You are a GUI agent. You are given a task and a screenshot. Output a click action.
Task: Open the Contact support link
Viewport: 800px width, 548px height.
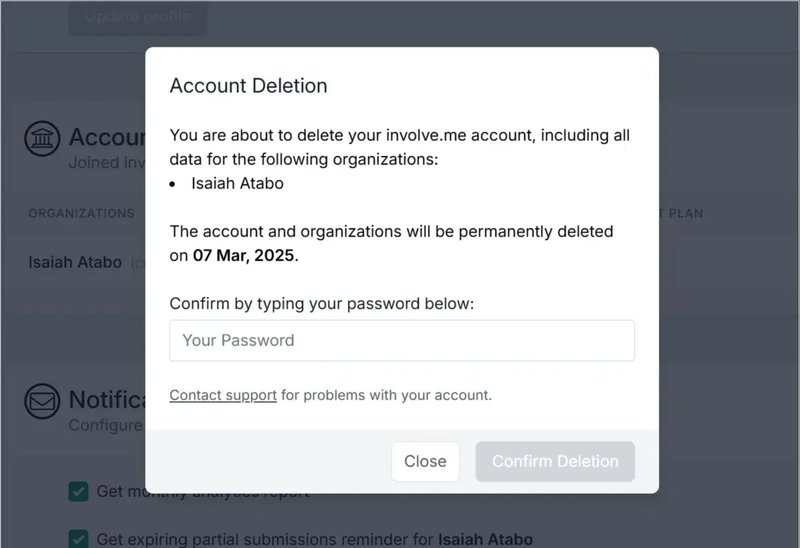[x=223, y=395]
